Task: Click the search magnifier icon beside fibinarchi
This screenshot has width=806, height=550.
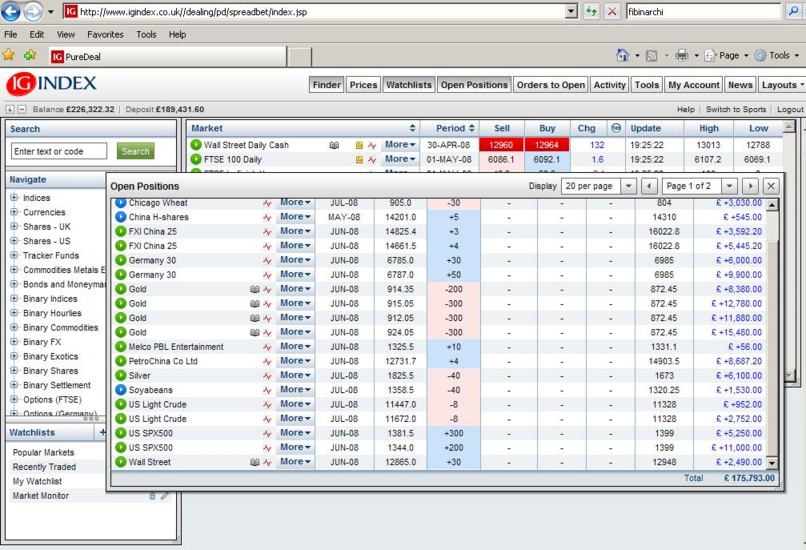Action: 794,11
